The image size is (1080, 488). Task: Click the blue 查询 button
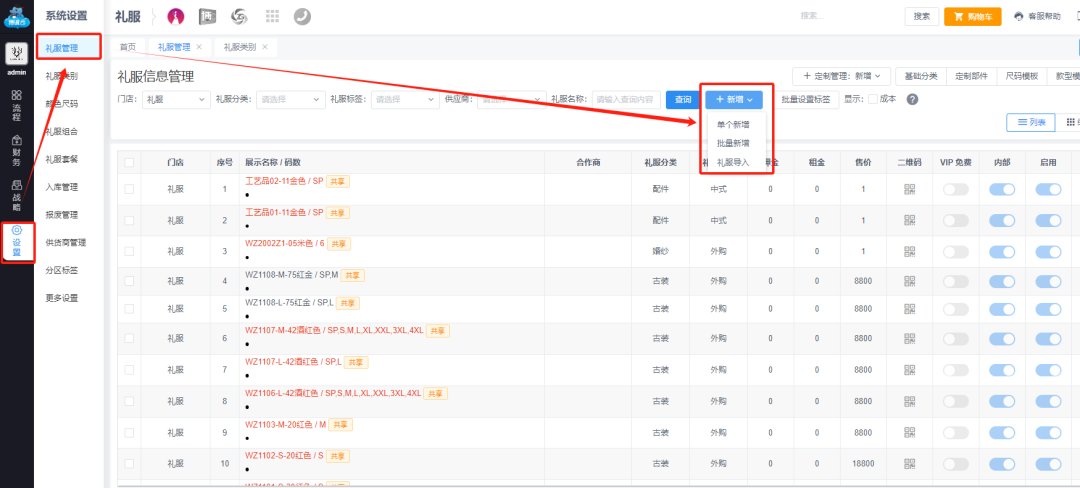click(683, 100)
